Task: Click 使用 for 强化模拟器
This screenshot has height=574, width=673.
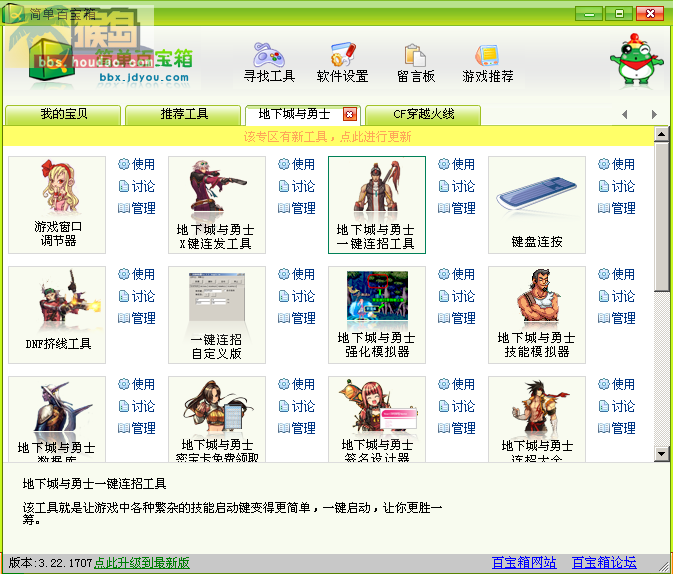Action: click(x=457, y=274)
